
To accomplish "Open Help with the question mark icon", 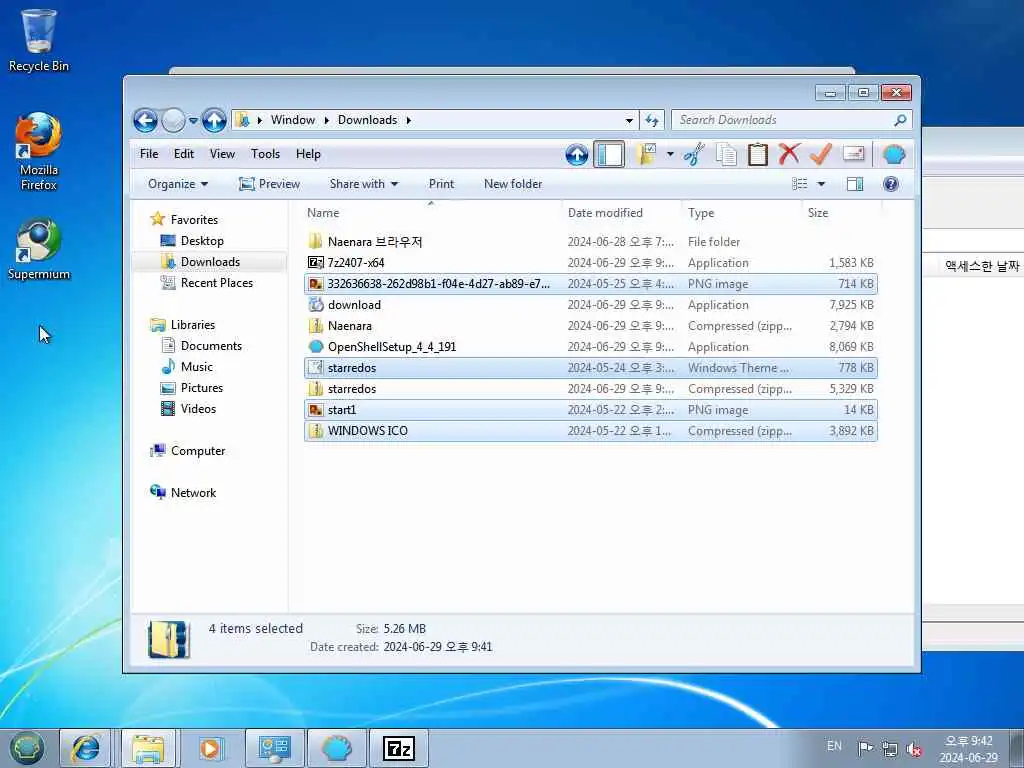I will 891,184.
